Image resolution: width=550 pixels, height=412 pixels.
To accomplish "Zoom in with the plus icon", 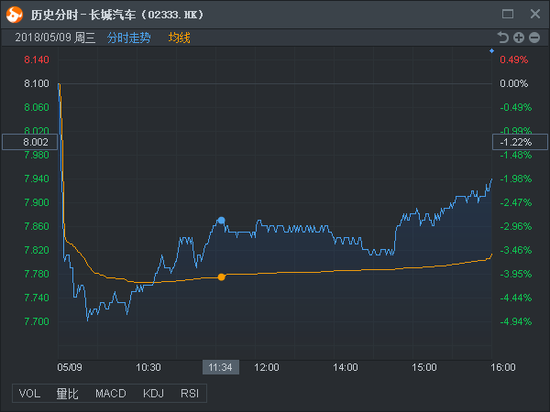I will point(518,38).
